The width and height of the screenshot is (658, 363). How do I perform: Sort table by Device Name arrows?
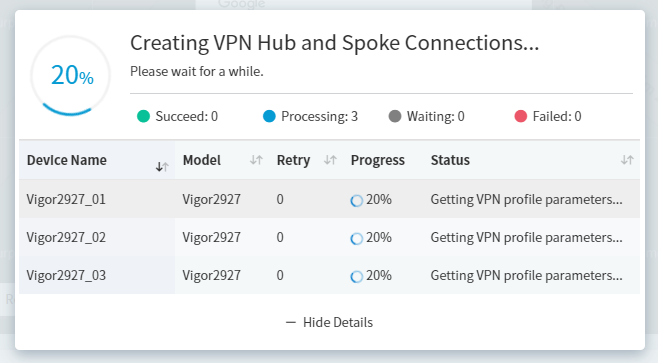click(162, 167)
